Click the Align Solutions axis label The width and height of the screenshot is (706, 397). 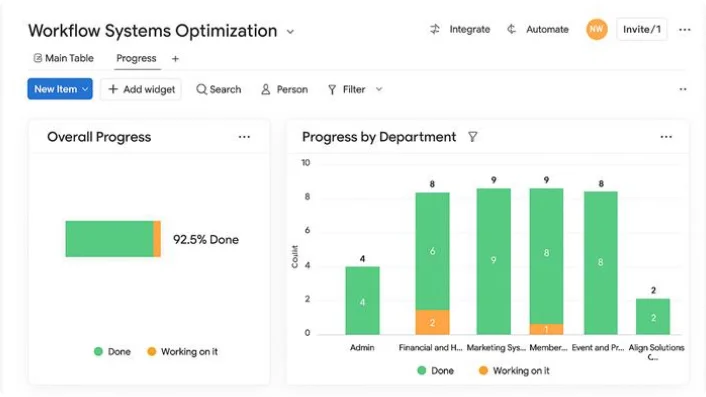pyautogui.click(x=656, y=352)
